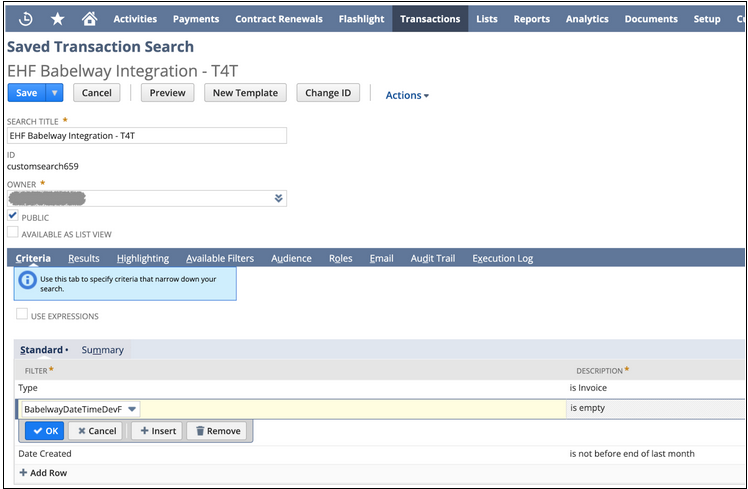
Task: Go to Home icon
Action: tap(89, 19)
